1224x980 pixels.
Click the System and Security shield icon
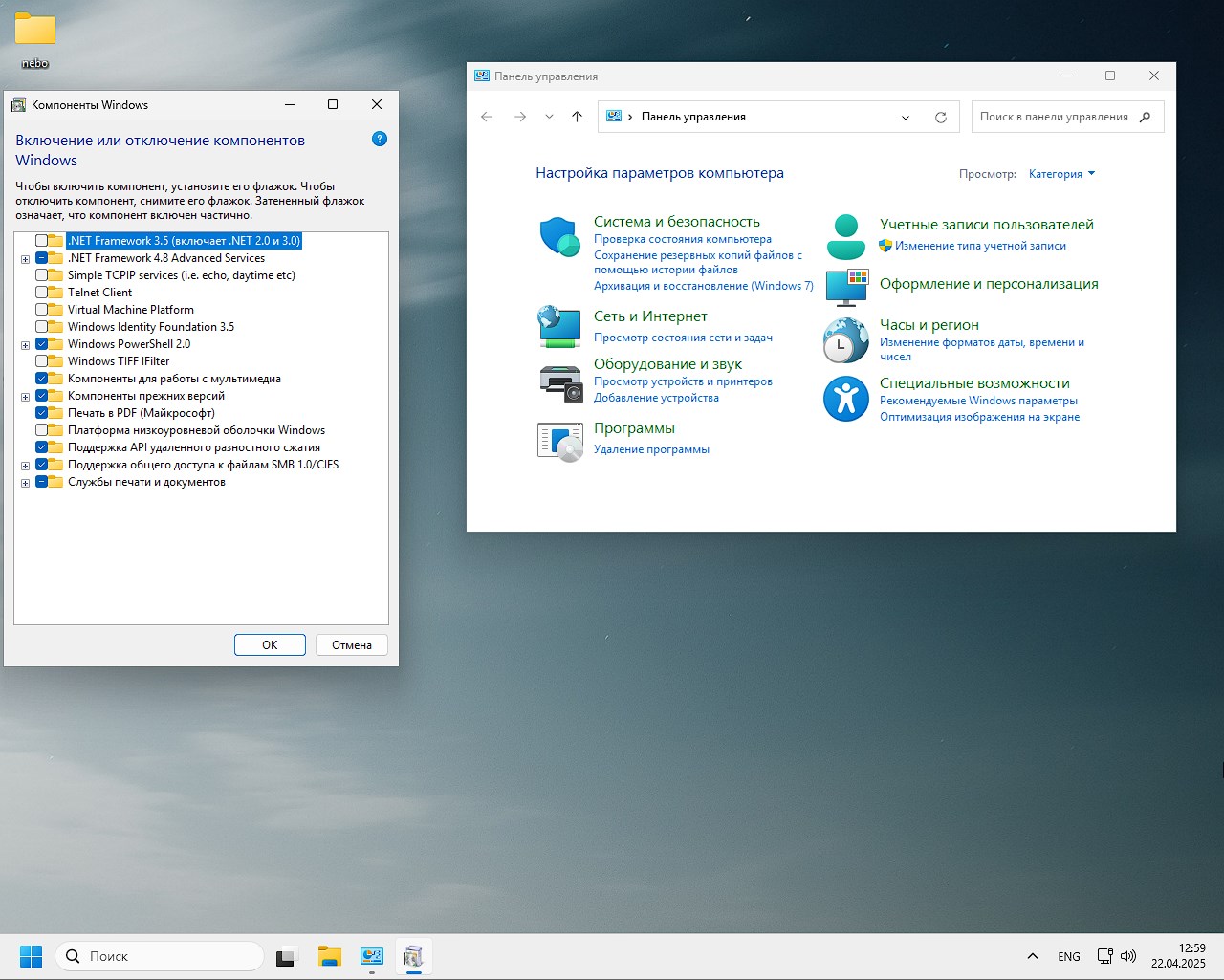coord(559,237)
